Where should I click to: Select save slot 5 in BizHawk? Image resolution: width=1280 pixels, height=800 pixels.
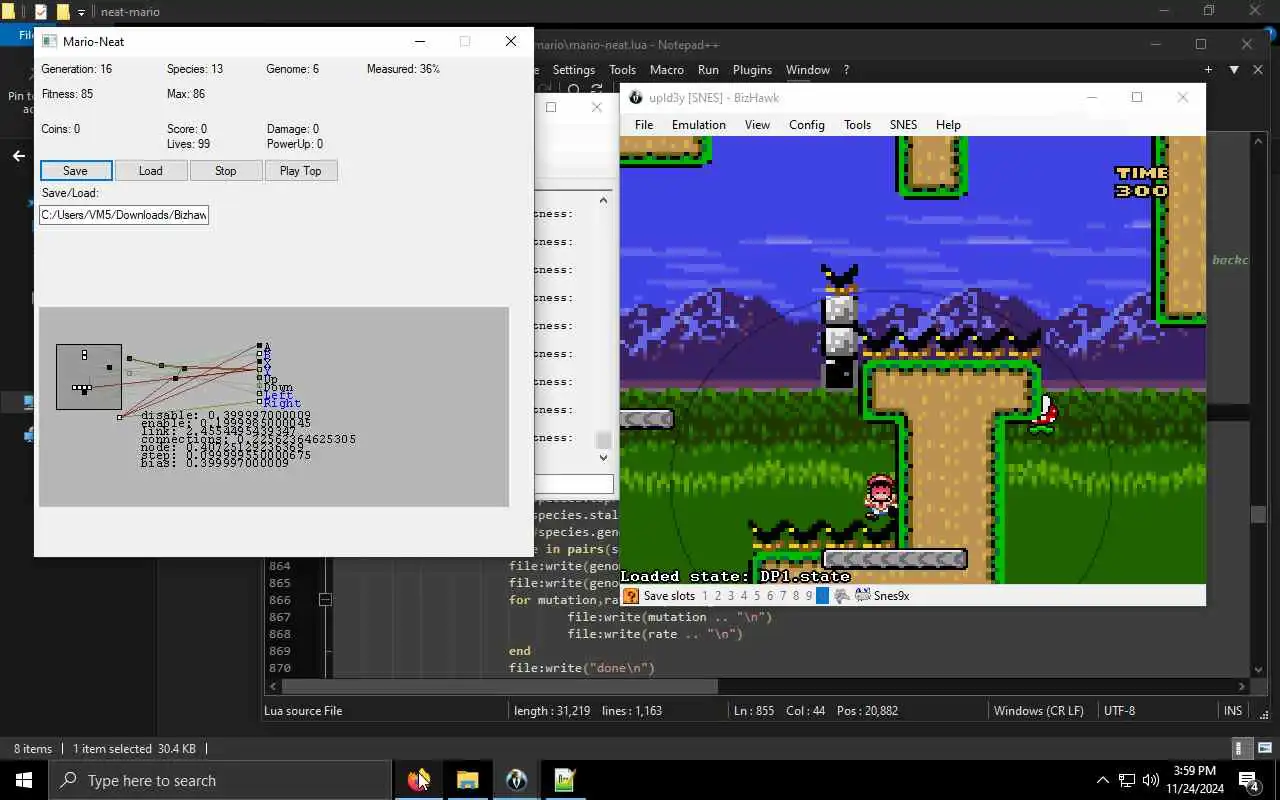757,596
